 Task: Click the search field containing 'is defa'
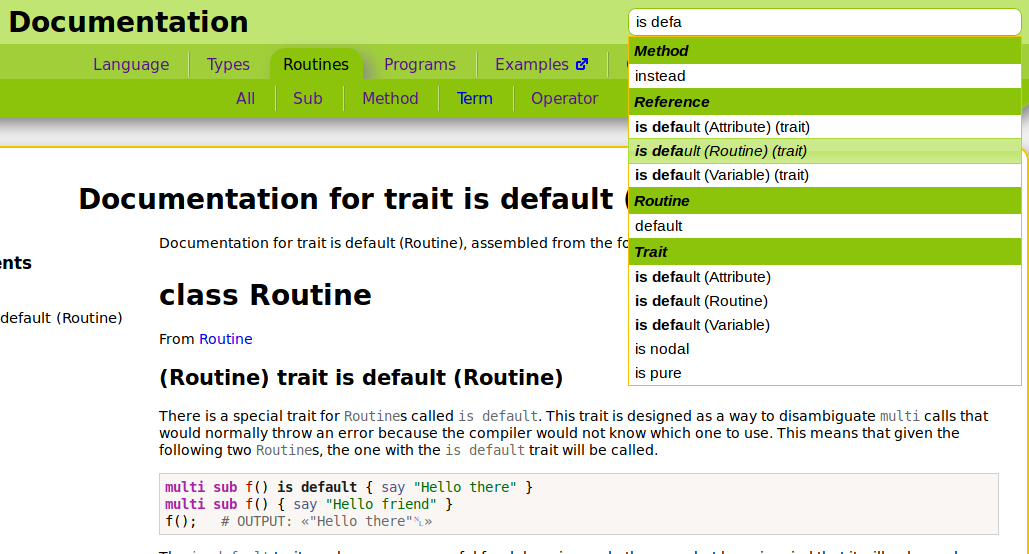824,22
